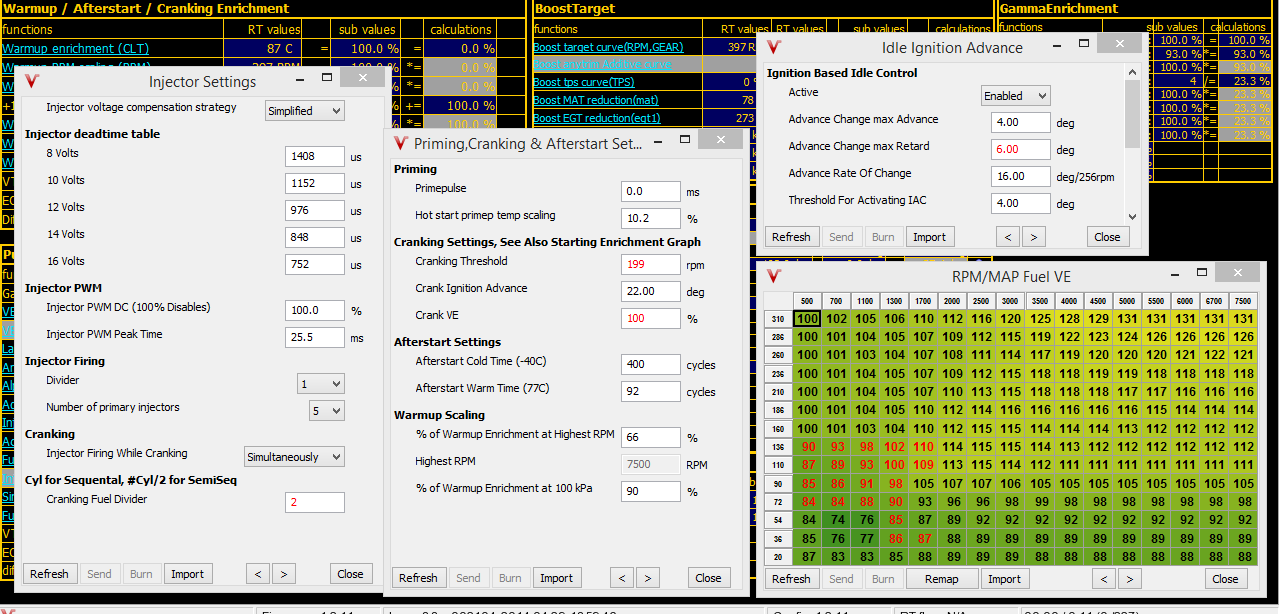Click Import button in Idle Ignition Advance dialog
Screen dimensions: 1279x614
929,237
